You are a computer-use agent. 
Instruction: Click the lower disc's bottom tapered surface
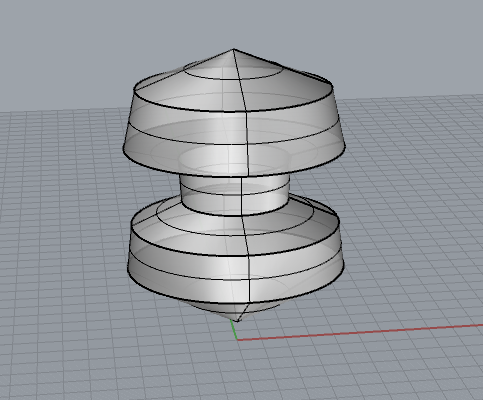200,288
